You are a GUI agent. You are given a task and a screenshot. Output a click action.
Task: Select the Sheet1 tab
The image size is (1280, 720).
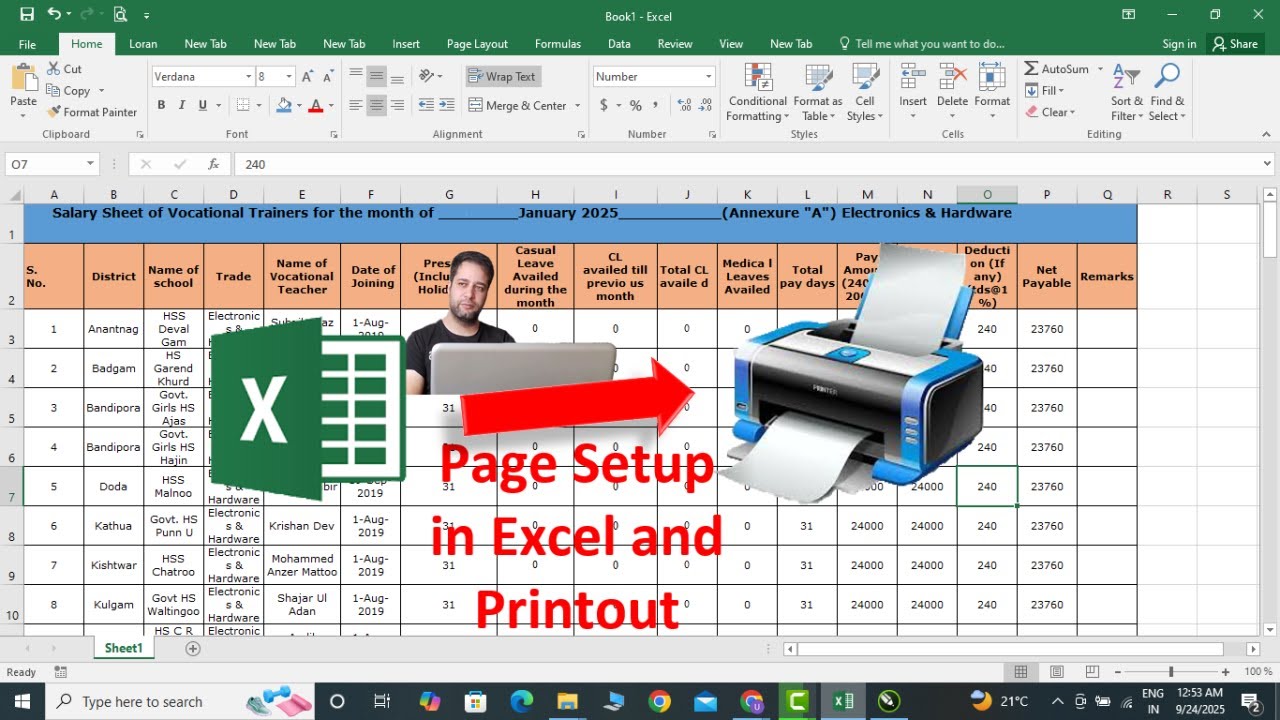point(124,648)
